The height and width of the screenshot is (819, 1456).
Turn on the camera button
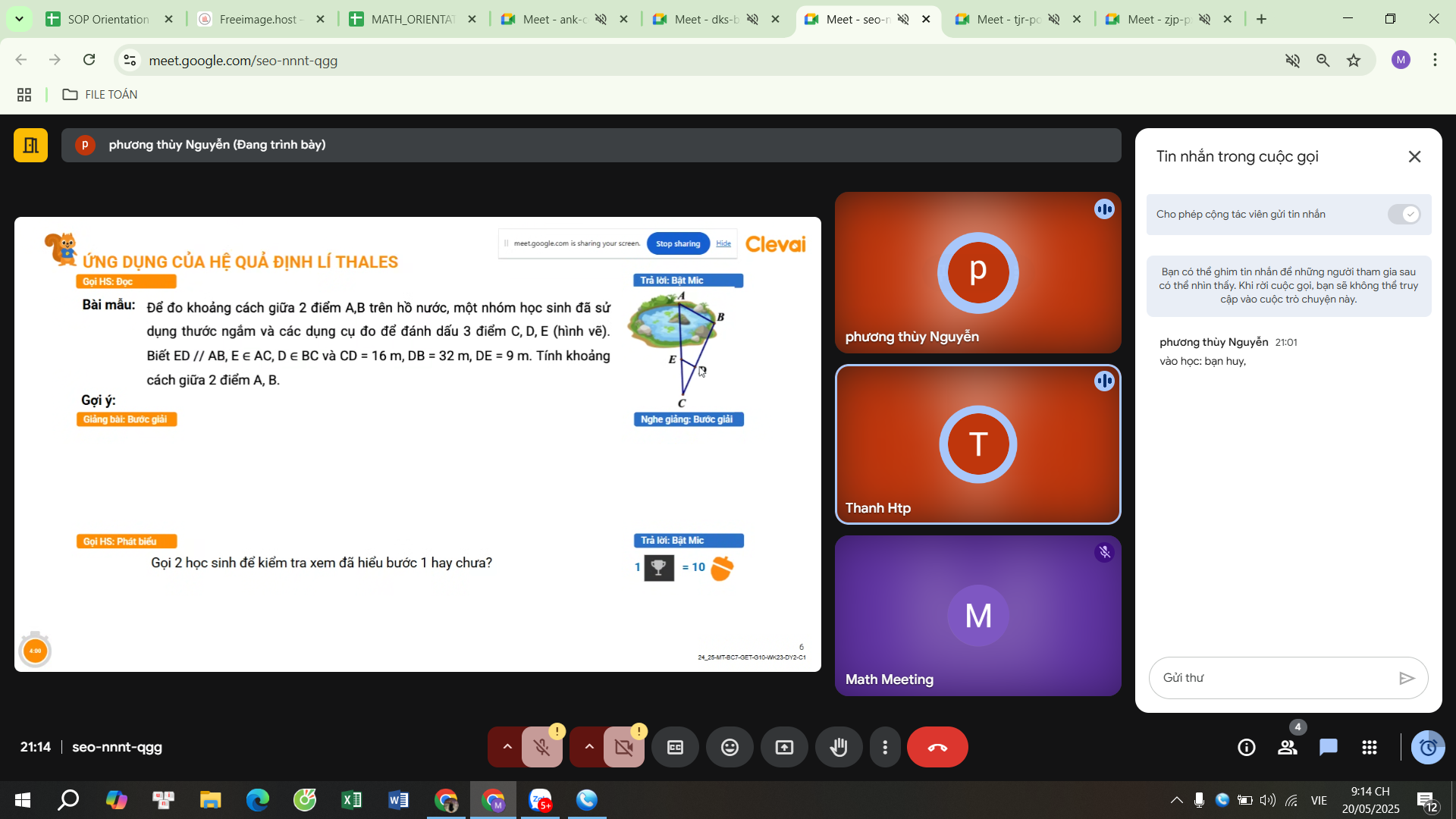623,748
